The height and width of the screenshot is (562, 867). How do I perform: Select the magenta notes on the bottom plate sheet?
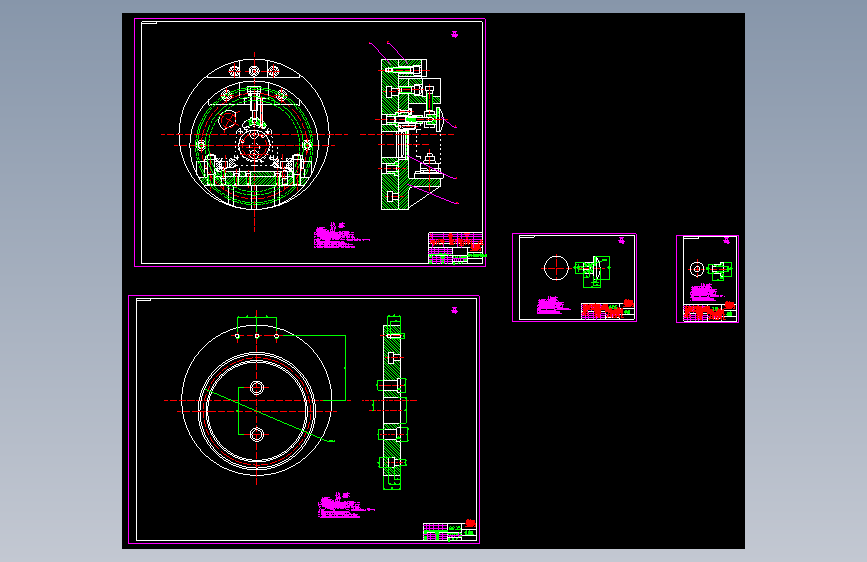[x=346, y=506]
